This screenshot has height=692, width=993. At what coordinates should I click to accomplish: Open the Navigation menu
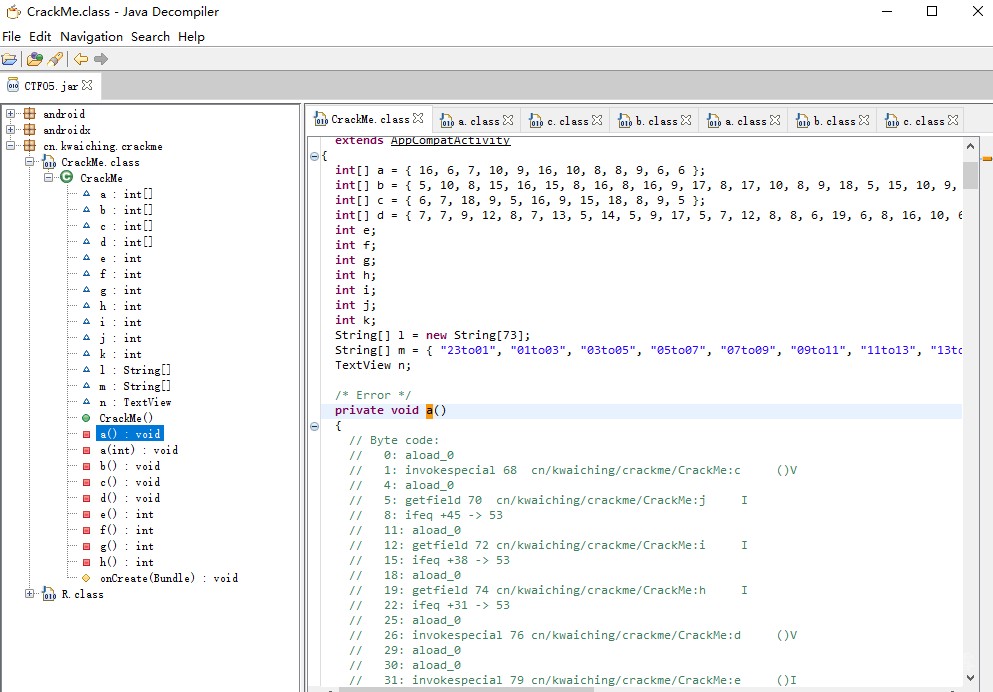pyautogui.click(x=91, y=37)
